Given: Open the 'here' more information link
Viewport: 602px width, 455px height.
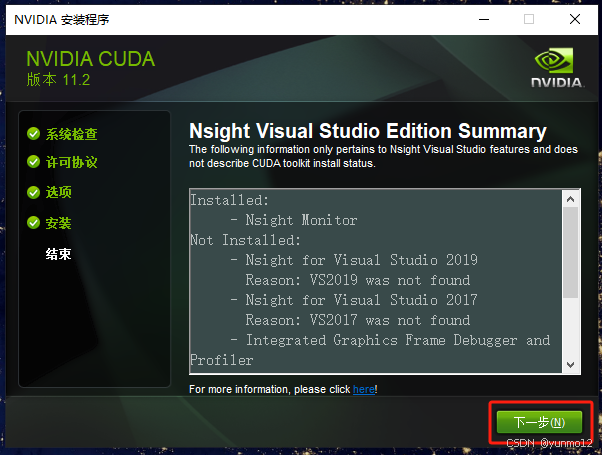Looking at the screenshot, I should click(x=364, y=389).
